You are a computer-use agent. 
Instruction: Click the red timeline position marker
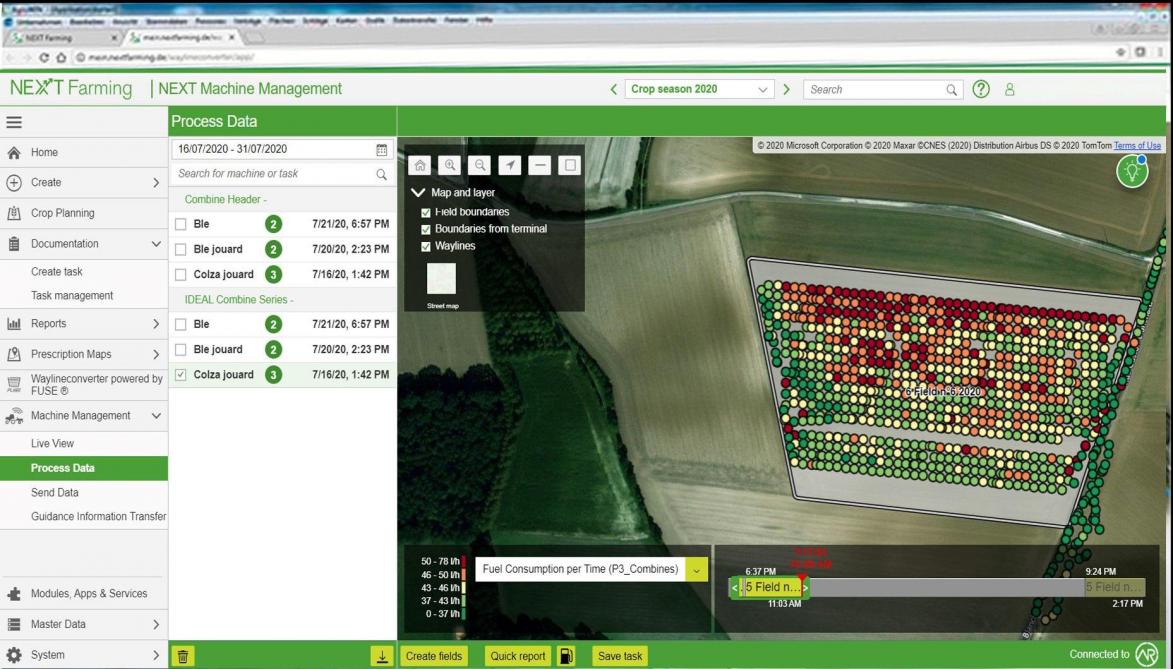point(802,578)
